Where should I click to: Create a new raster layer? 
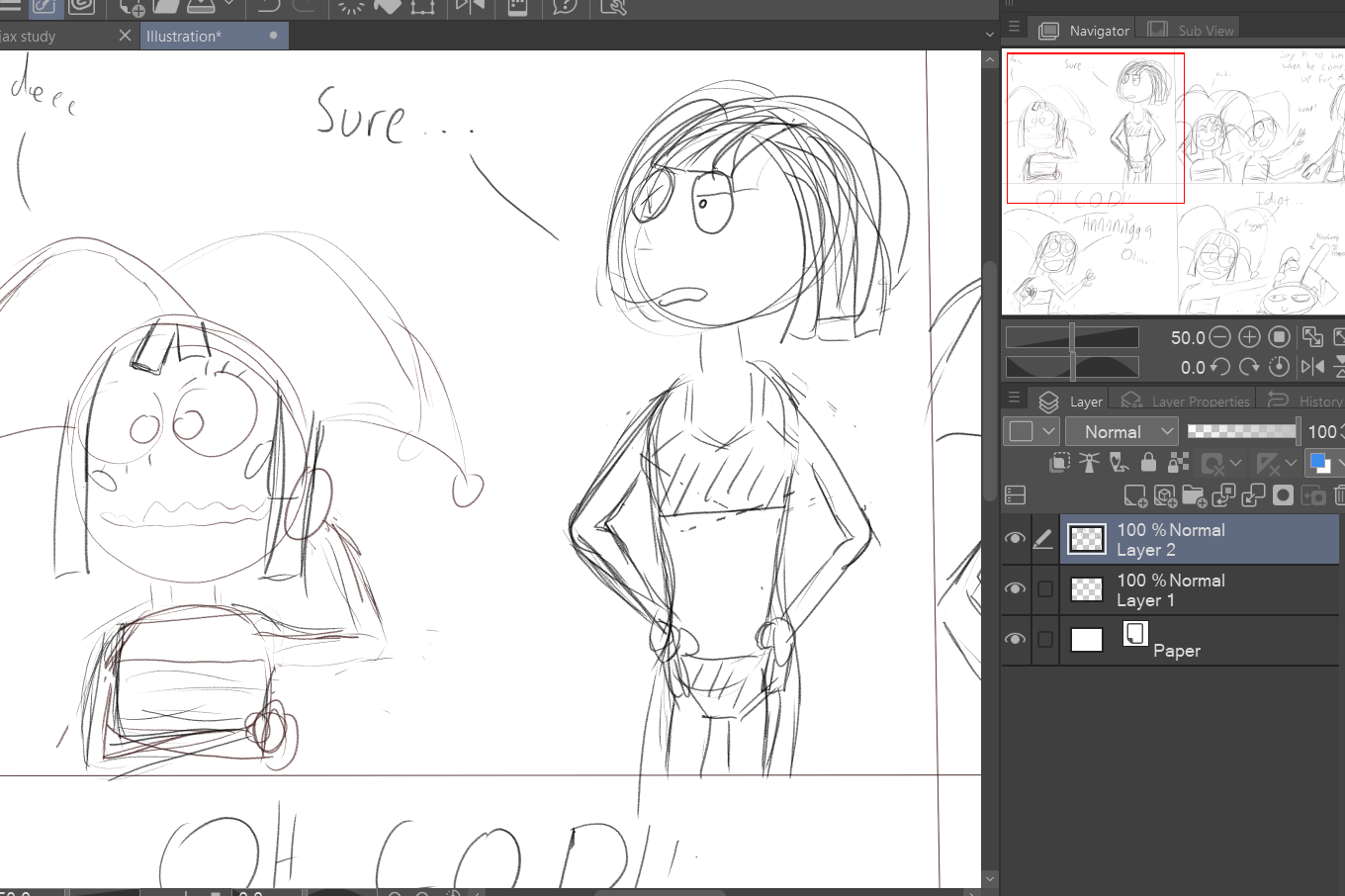click(x=1135, y=495)
